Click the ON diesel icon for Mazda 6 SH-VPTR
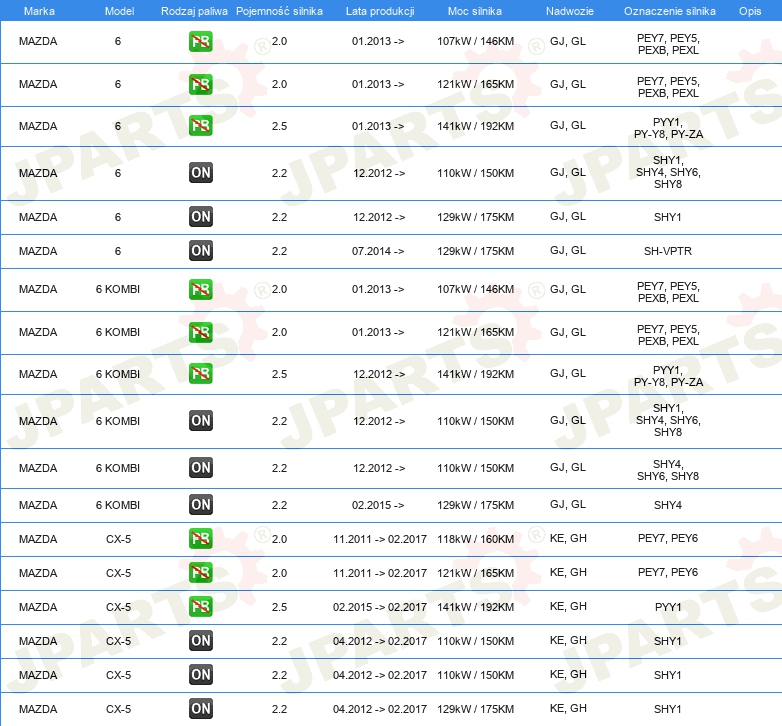 coord(200,251)
